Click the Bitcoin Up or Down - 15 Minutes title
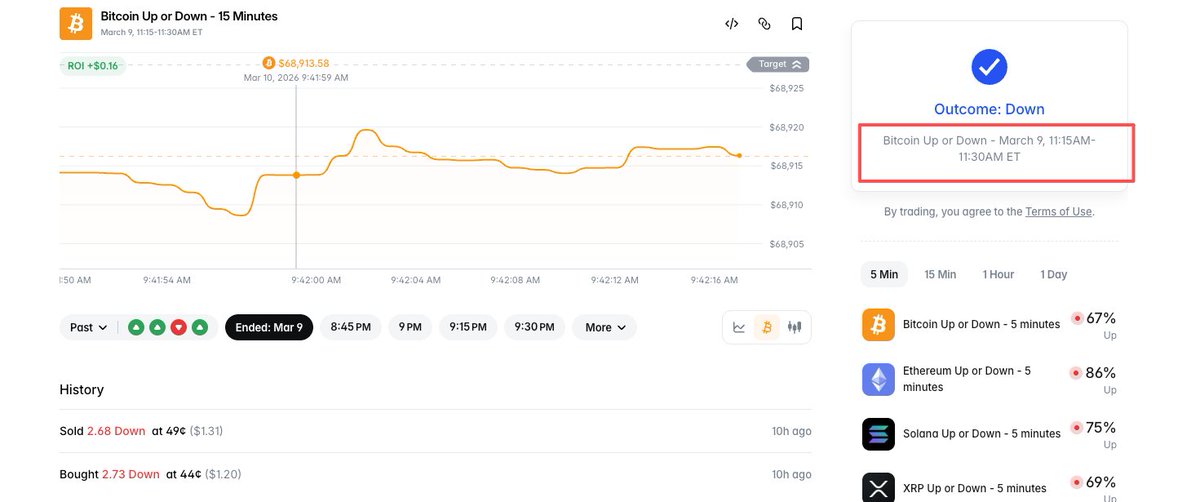This screenshot has height=502, width=1200. (x=189, y=16)
